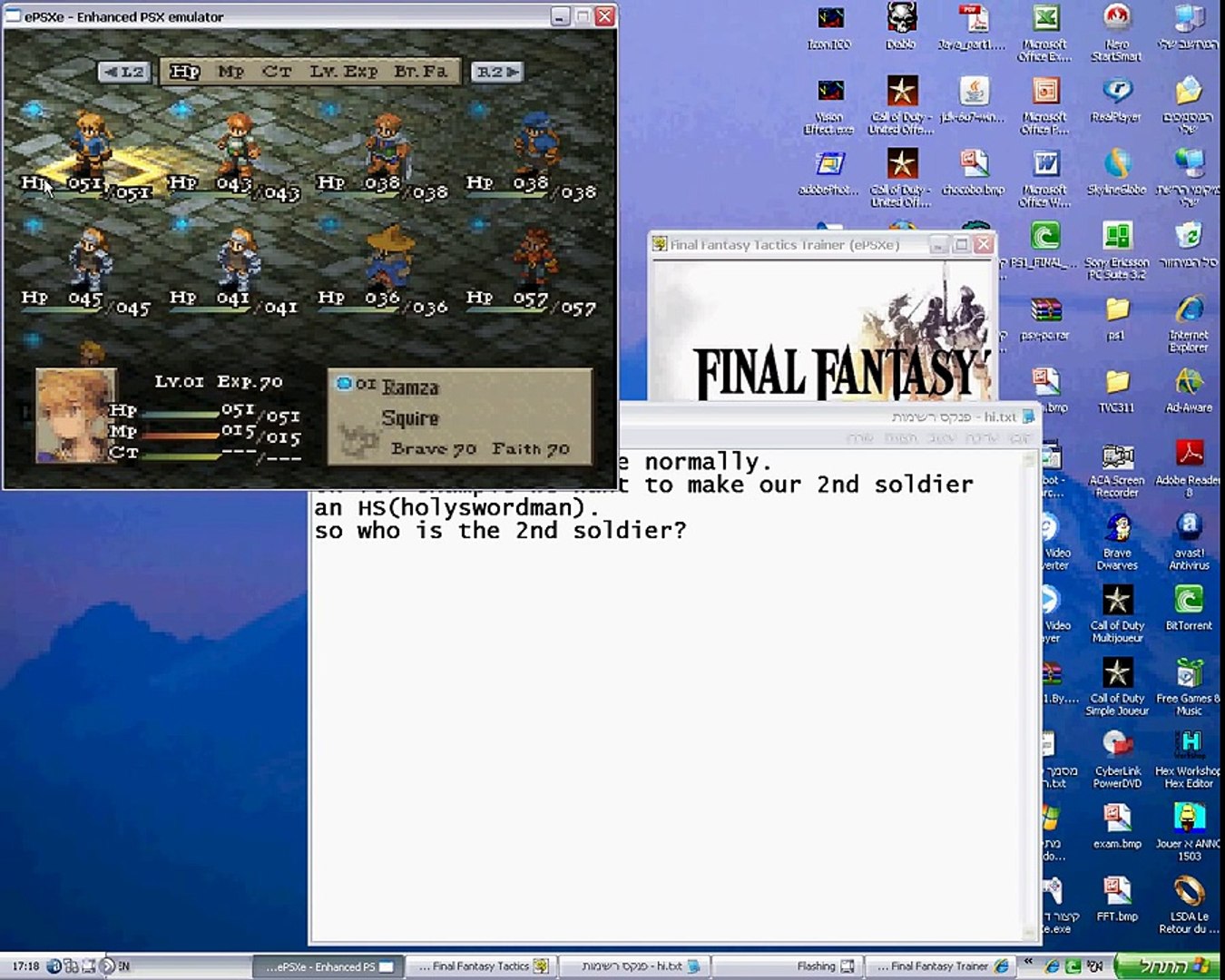Select the CT tab in game menu
This screenshot has width=1225, height=980.
point(277,72)
